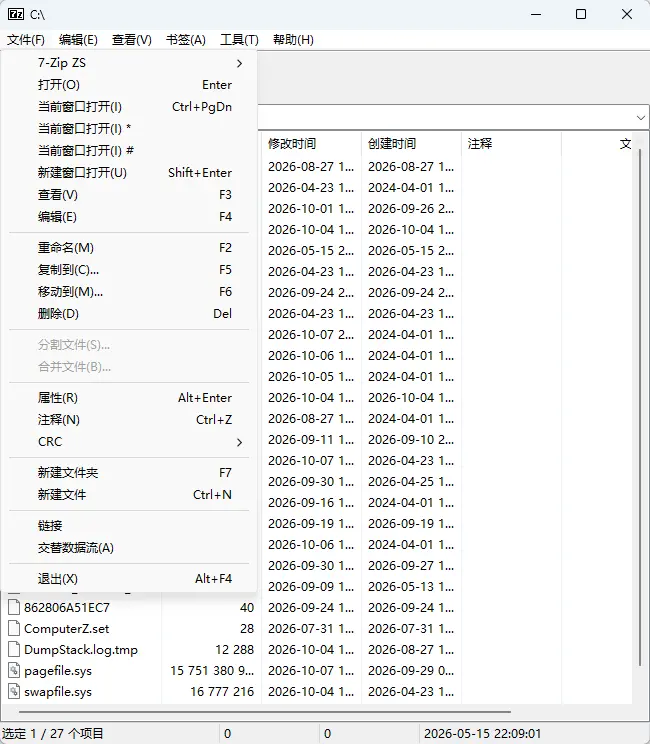This screenshot has width=650, height=744.
Task: Choose 新建窗口打开(U) menu entry
Action: tap(129, 173)
